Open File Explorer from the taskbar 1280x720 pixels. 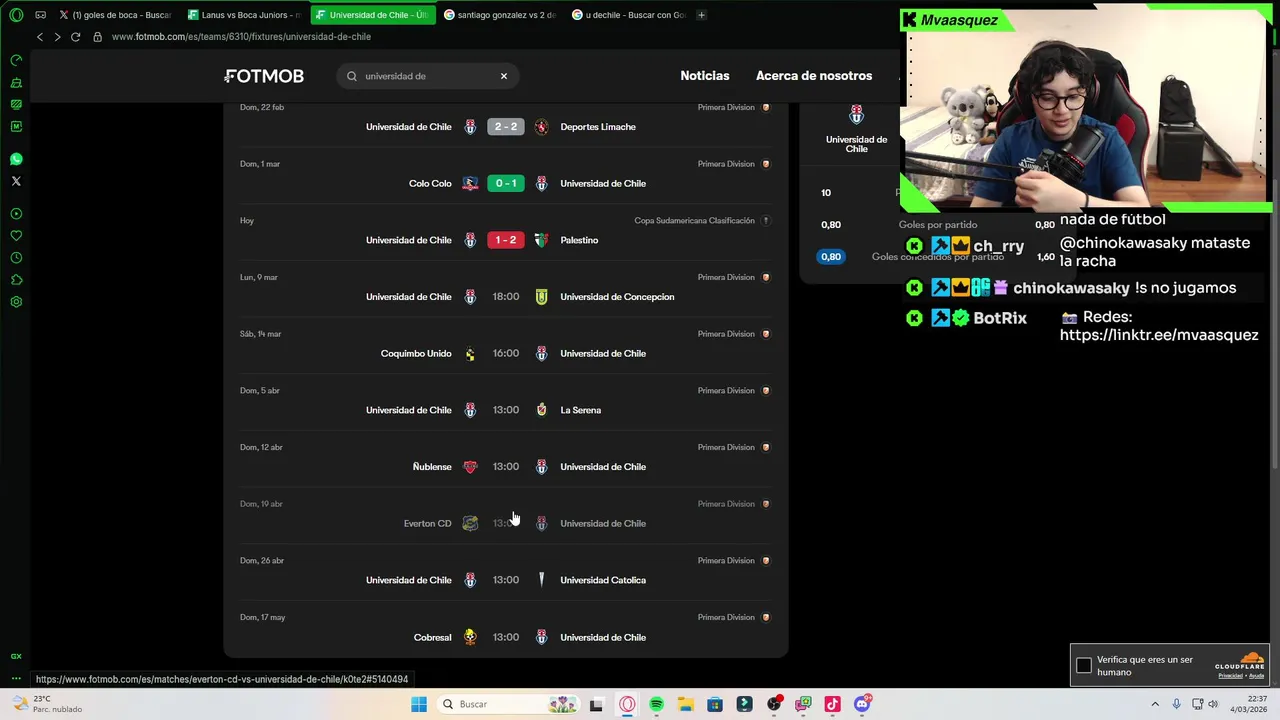[685, 704]
